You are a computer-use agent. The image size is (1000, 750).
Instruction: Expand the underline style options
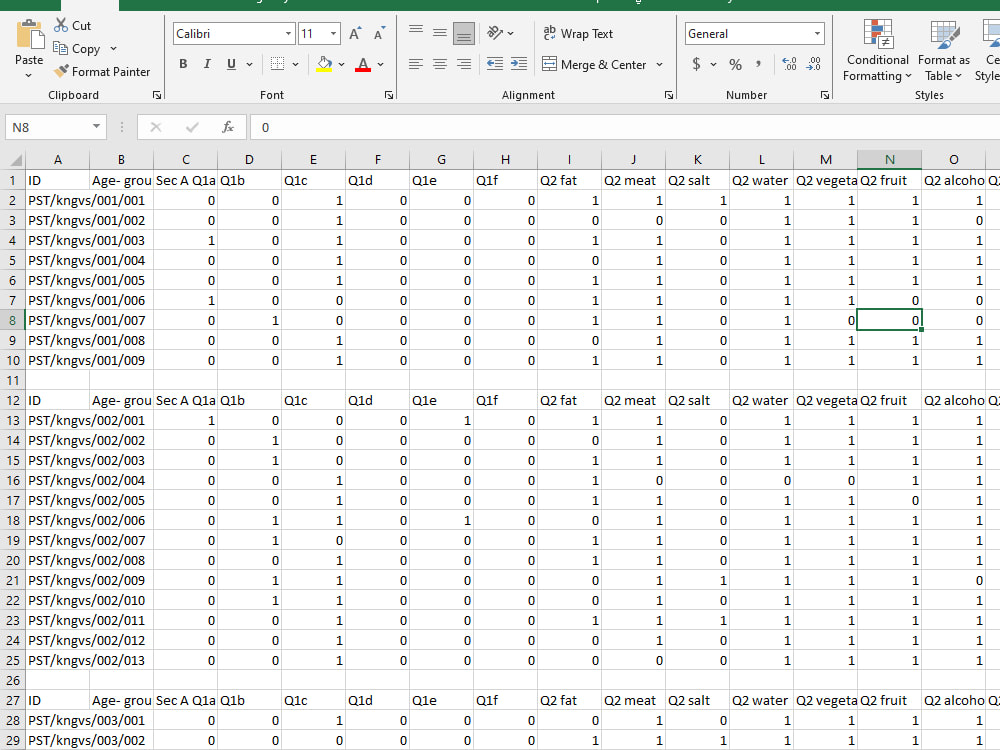tap(249, 64)
